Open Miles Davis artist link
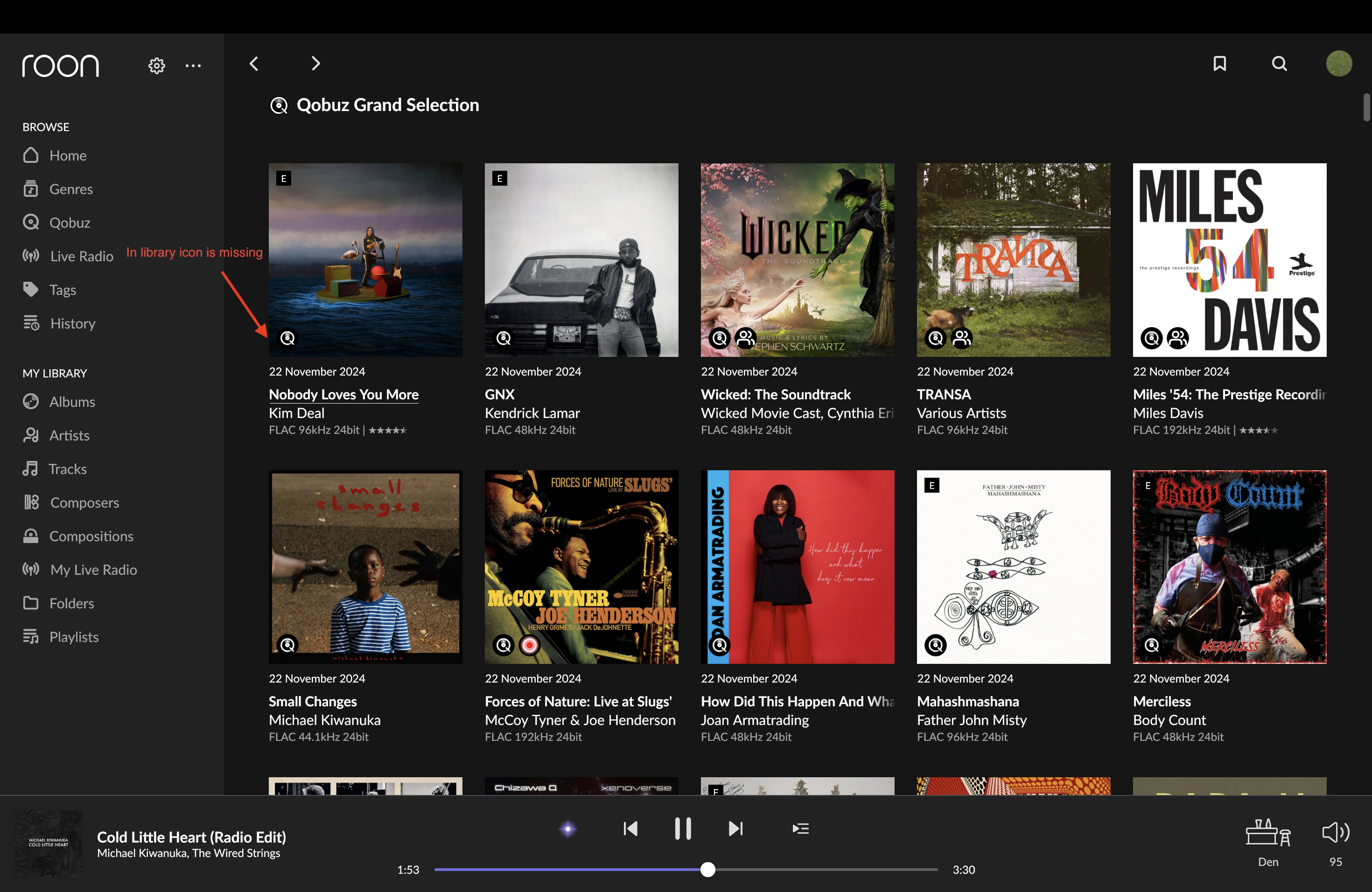This screenshot has height=892, width=1372. (x=1168, y=412)
